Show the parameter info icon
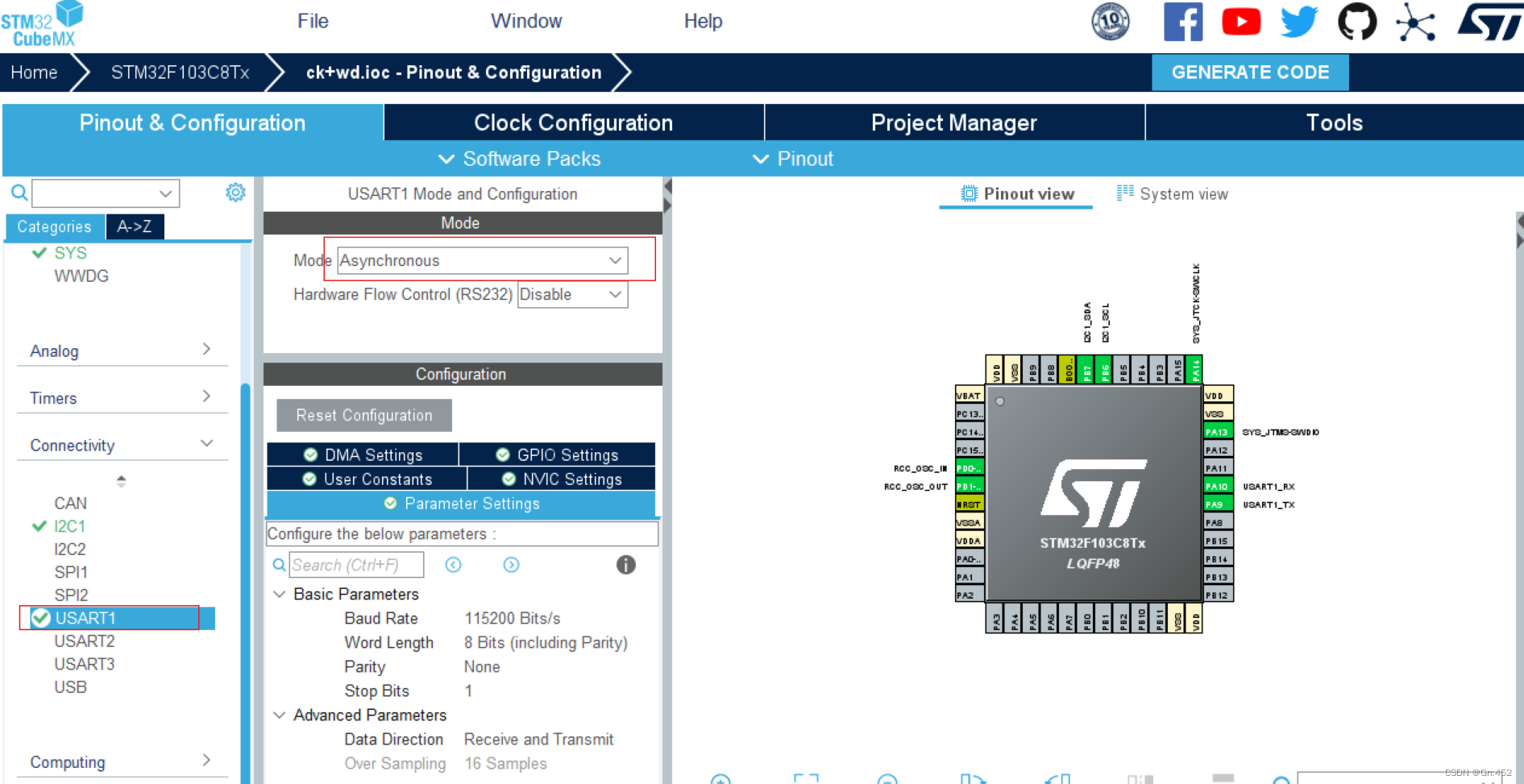 coord(626,565)
